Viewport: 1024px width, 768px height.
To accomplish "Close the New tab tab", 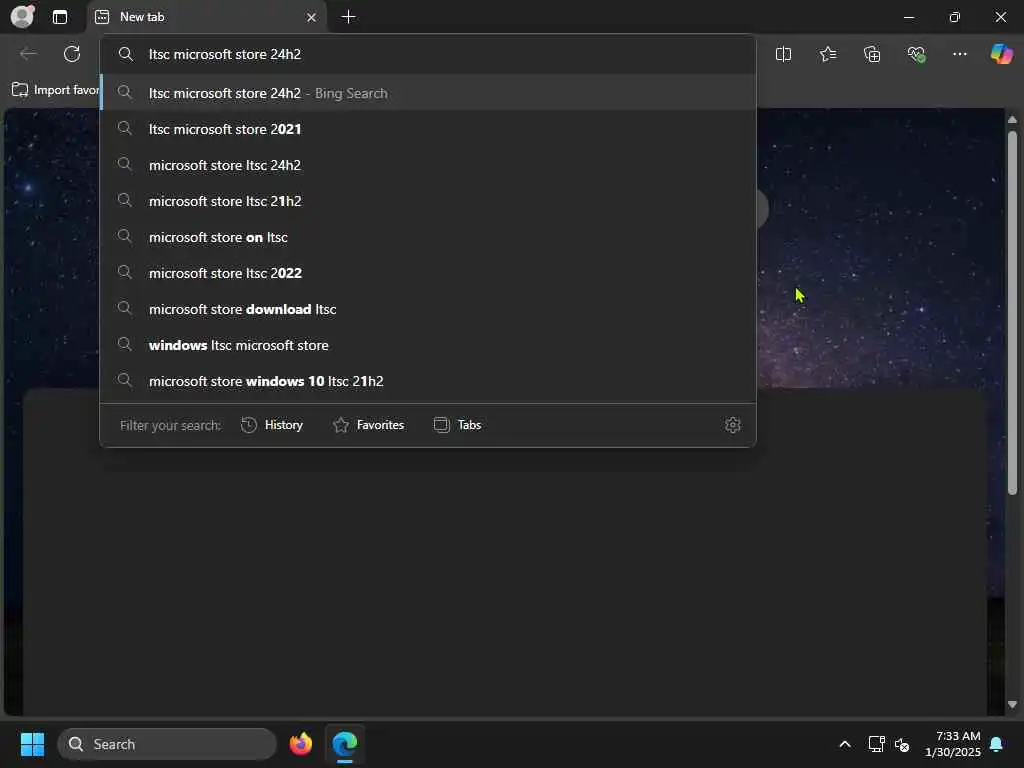I will [x=312, y=18].
